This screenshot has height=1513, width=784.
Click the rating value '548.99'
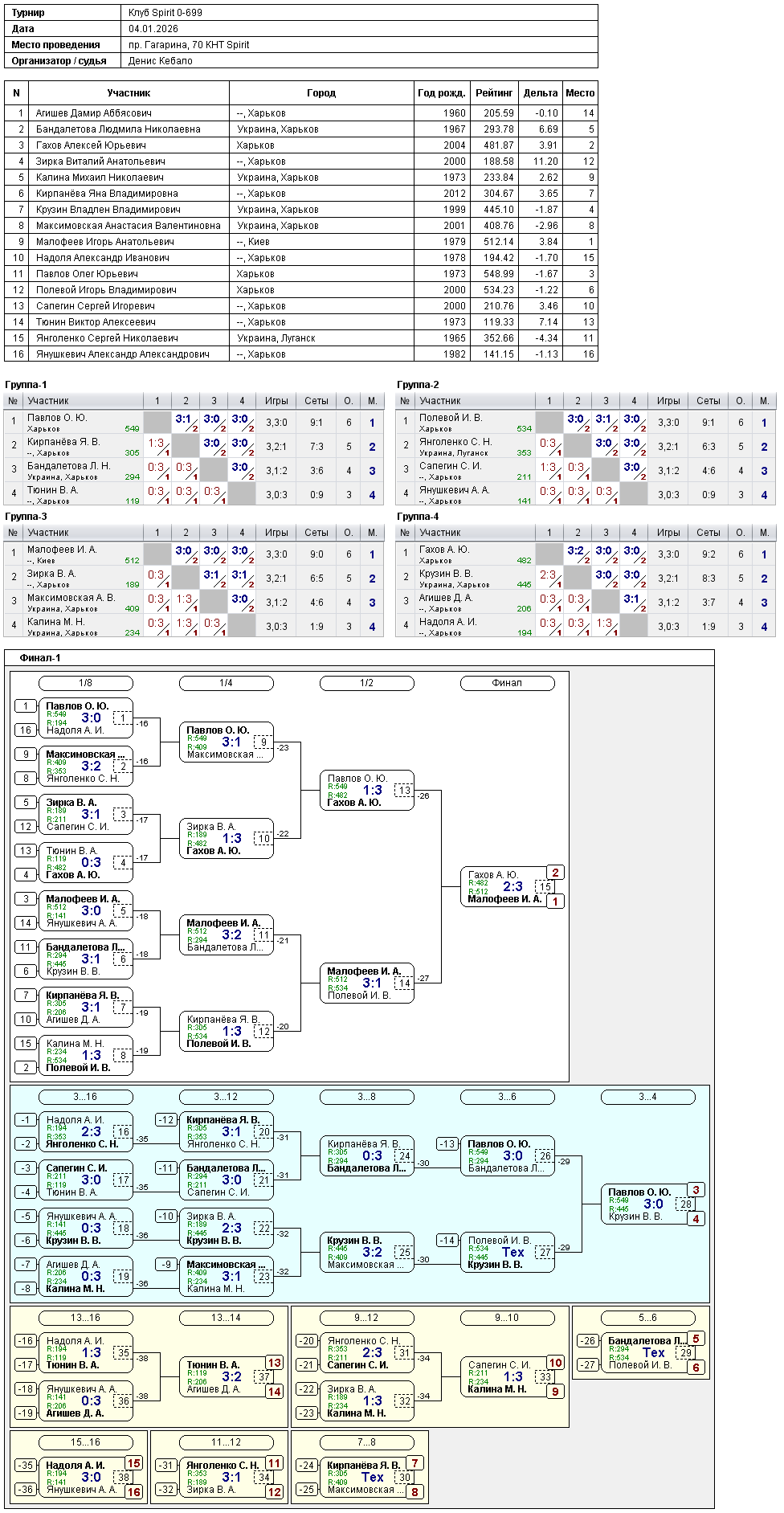click(499, 274)
